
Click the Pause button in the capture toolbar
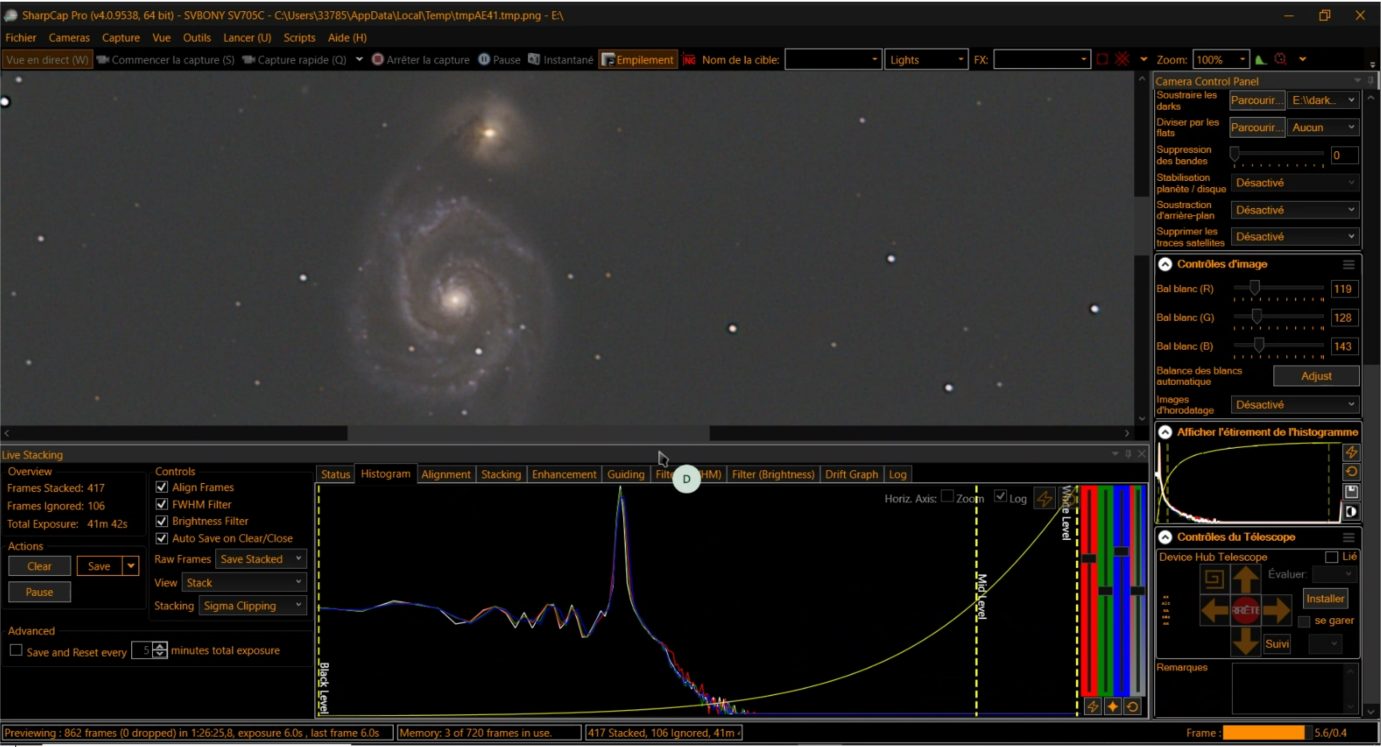(499, 60)
